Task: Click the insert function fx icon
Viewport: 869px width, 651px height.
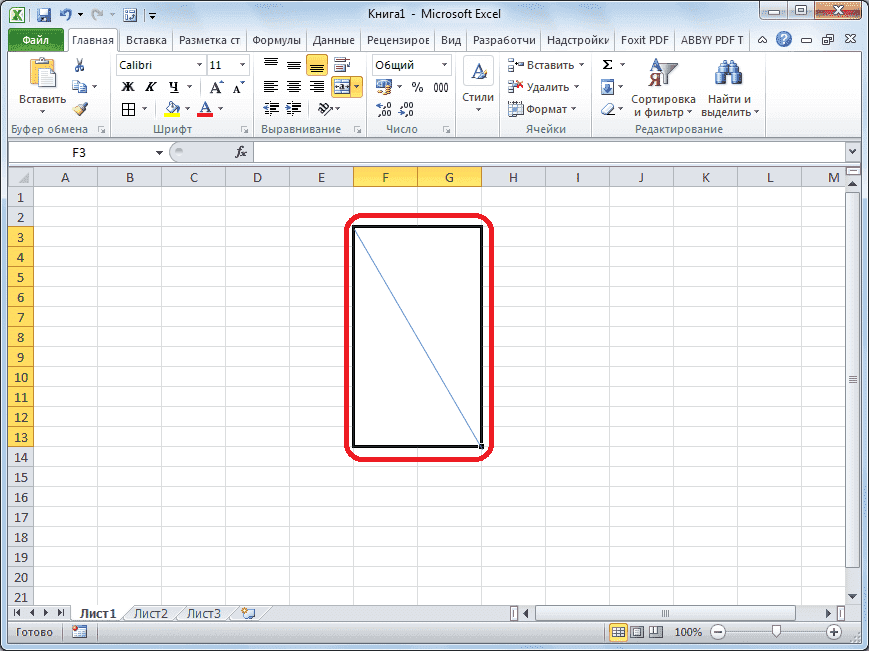Action: point(241,152)
